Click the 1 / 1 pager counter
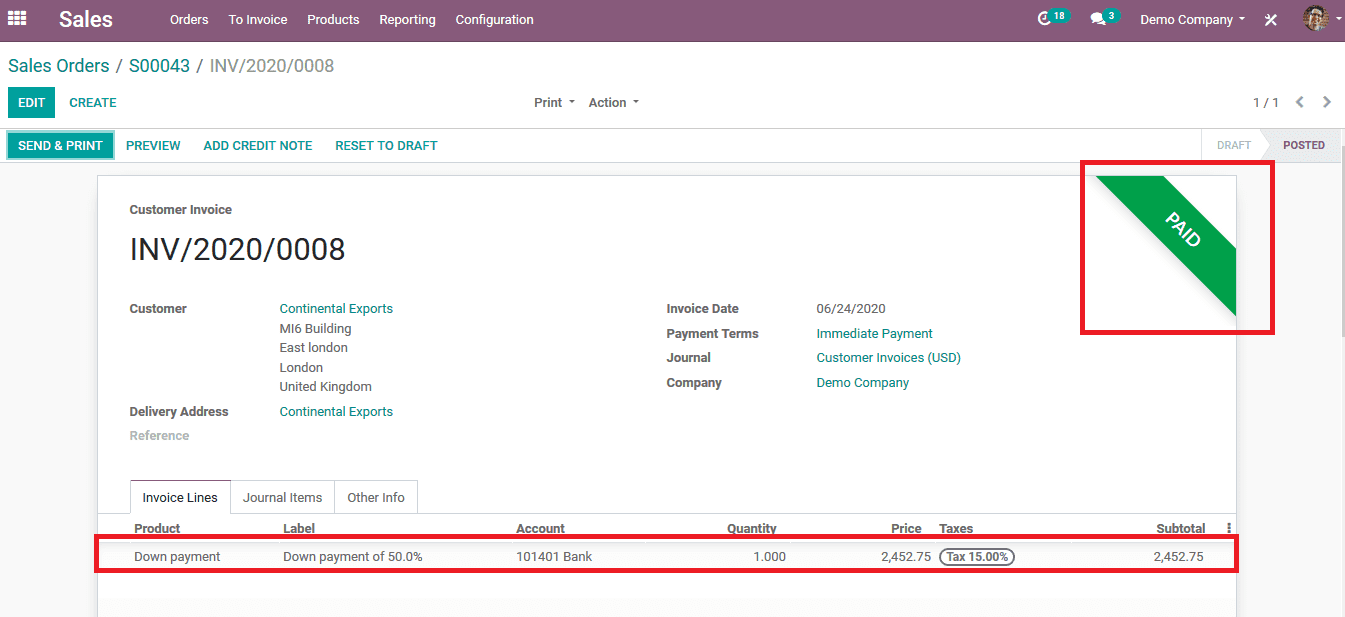Screen dimensions: 1345x617 pos(1266,102)
